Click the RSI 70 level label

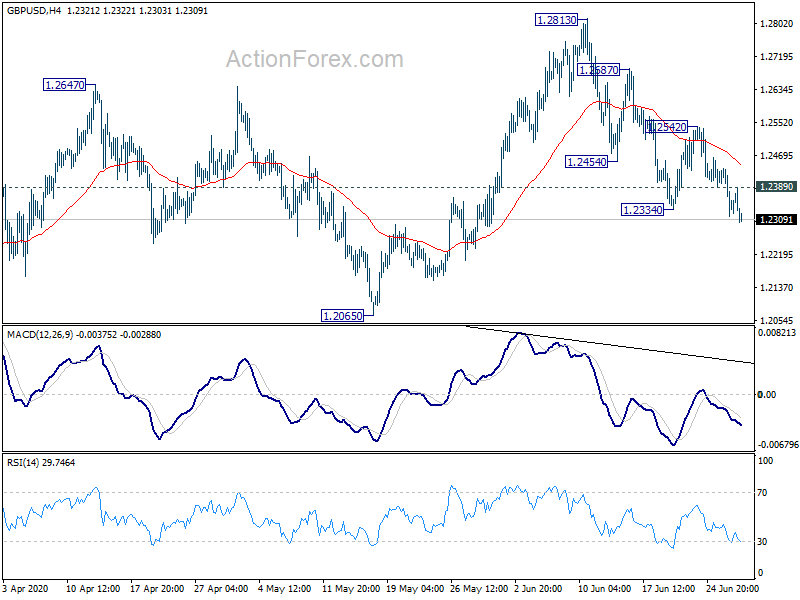tap(762, 493)
